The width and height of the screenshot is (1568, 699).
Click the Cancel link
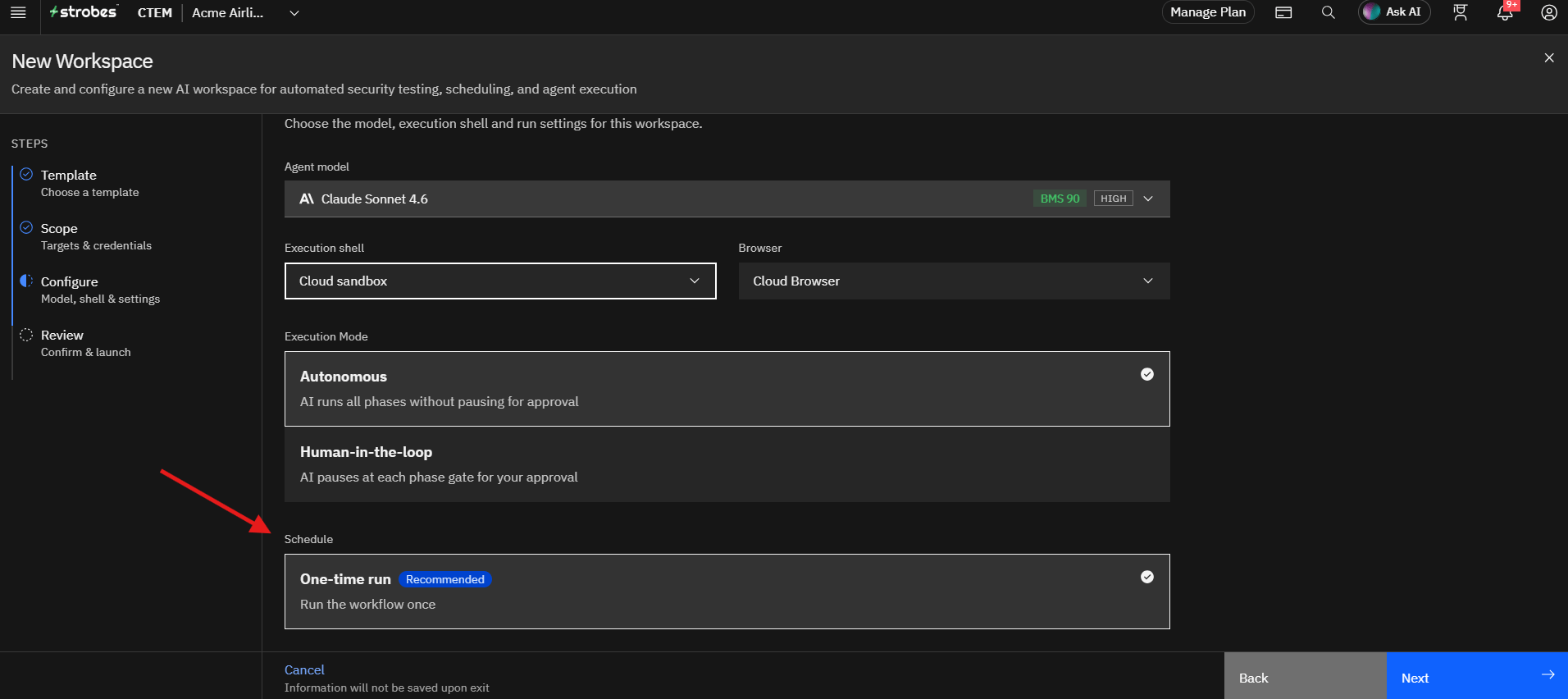pos(304,669)
